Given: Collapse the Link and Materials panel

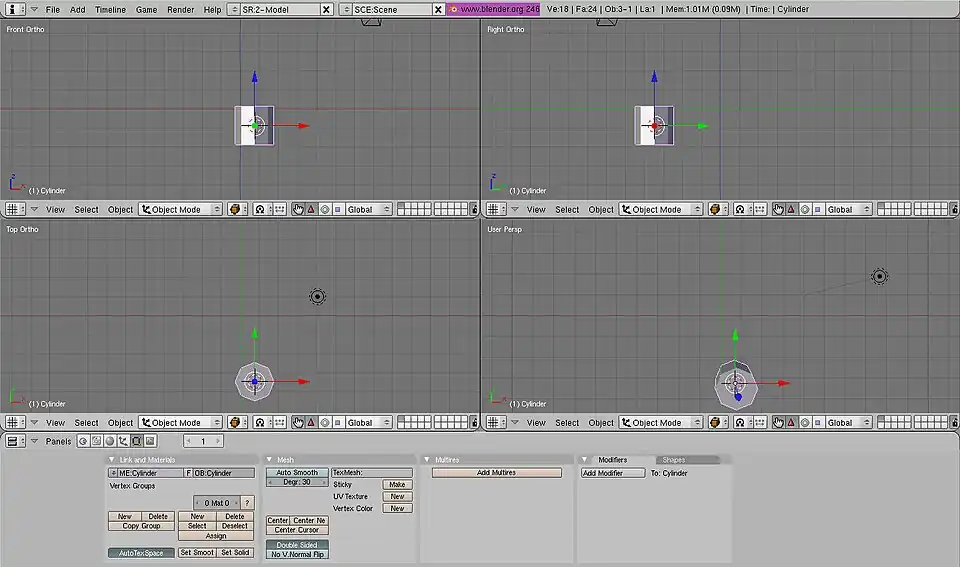Looking at the screenshot, I should 112,460.
